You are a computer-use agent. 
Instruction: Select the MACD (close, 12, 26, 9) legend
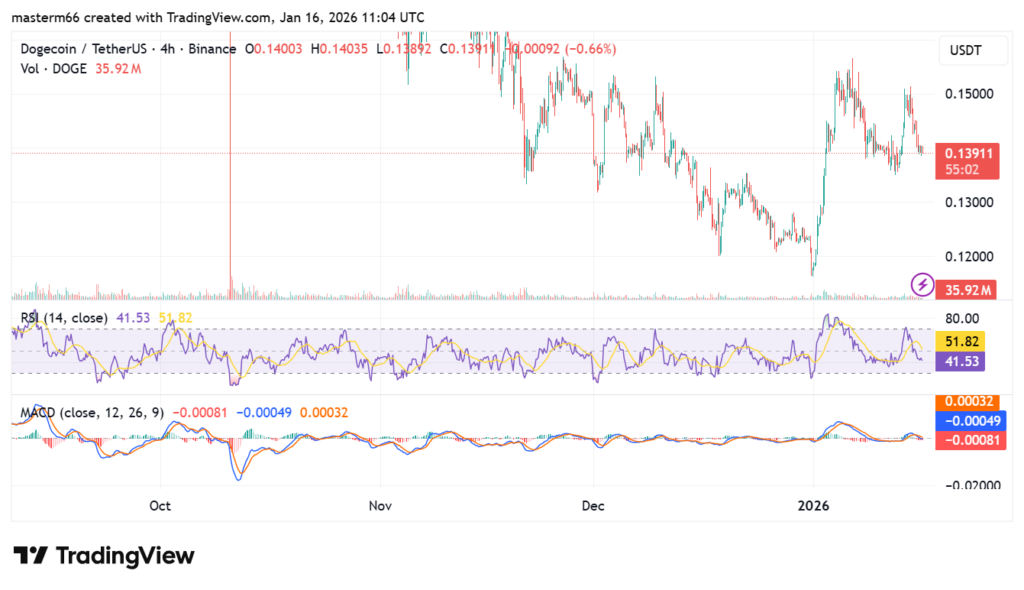[x=92, y=413]
